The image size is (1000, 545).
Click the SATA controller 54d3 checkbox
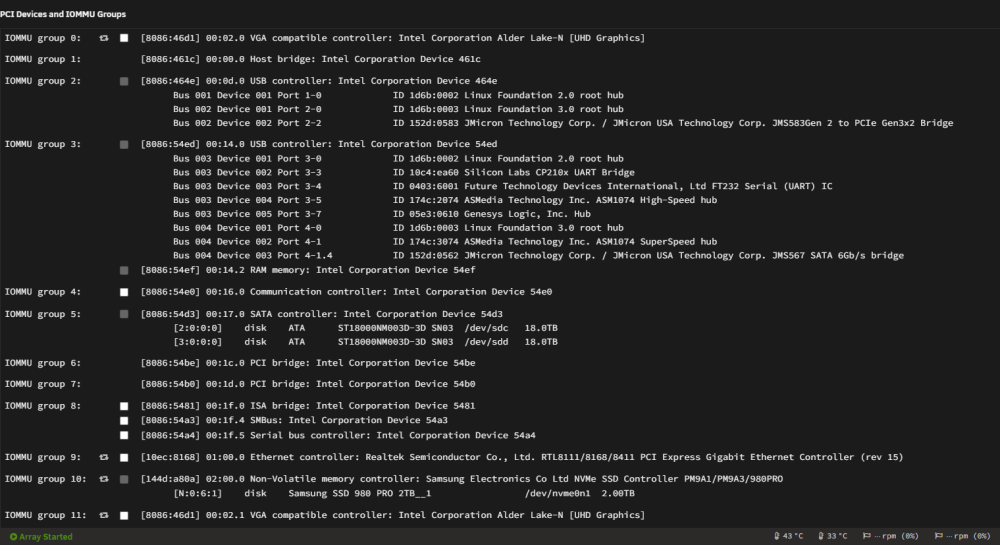[x=124, y=314]
